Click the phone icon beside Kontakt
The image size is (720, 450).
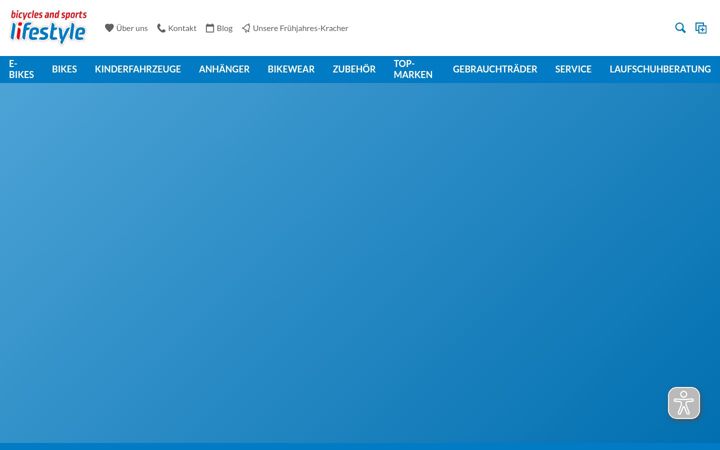(161, 28)
